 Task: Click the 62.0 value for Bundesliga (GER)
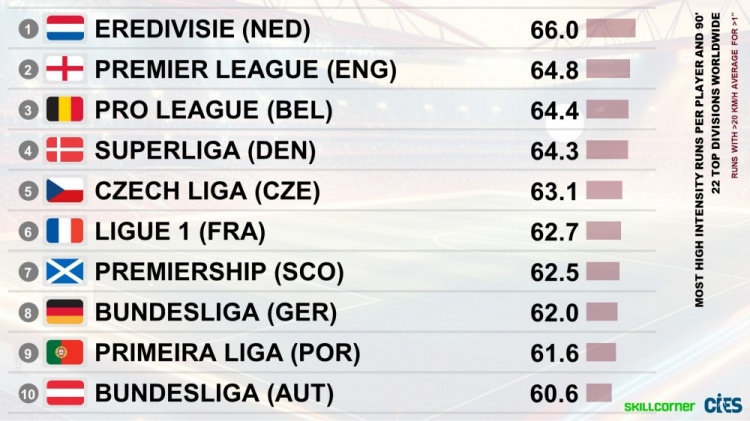point(555,313)
